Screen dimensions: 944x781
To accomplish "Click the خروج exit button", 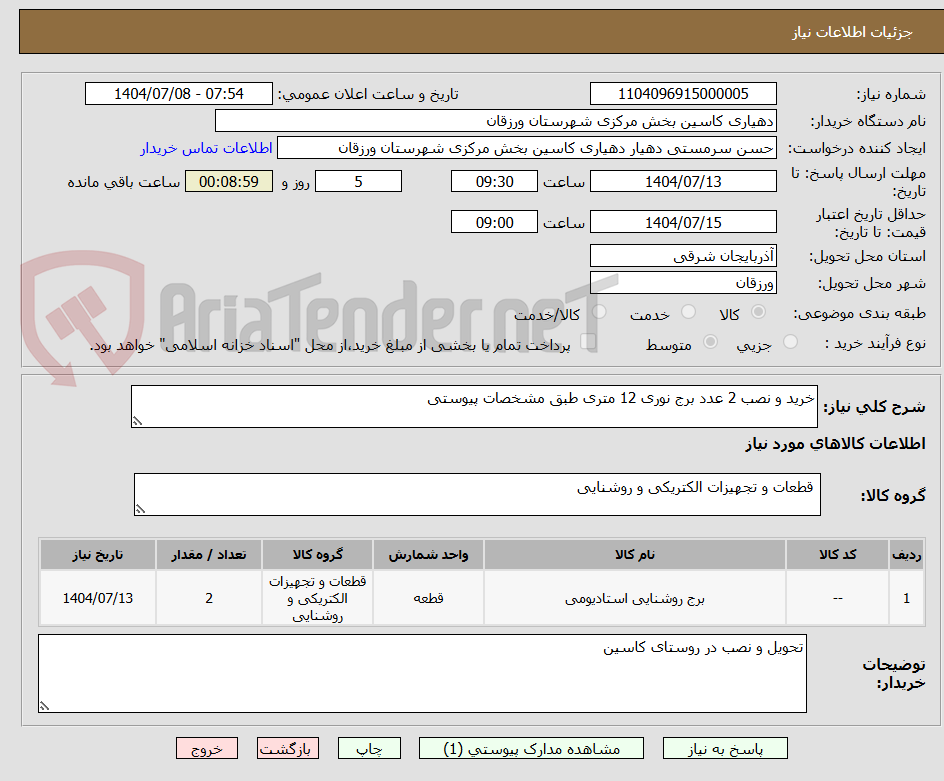I will point(207,748).
